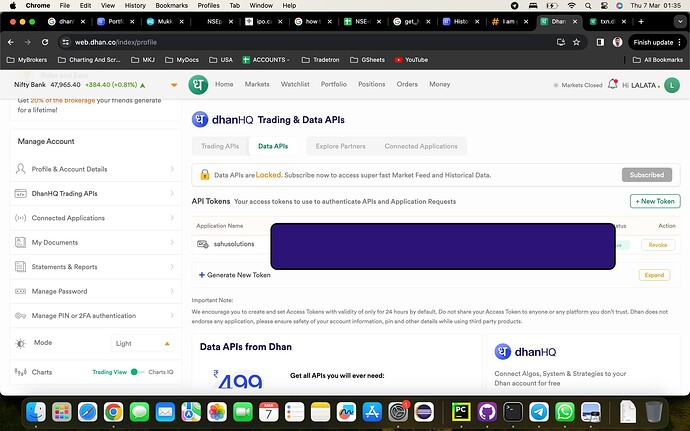This screenshot has width=690, height=431.
Task: Open Messages app in the dock
Action: (x=139, y=413)
